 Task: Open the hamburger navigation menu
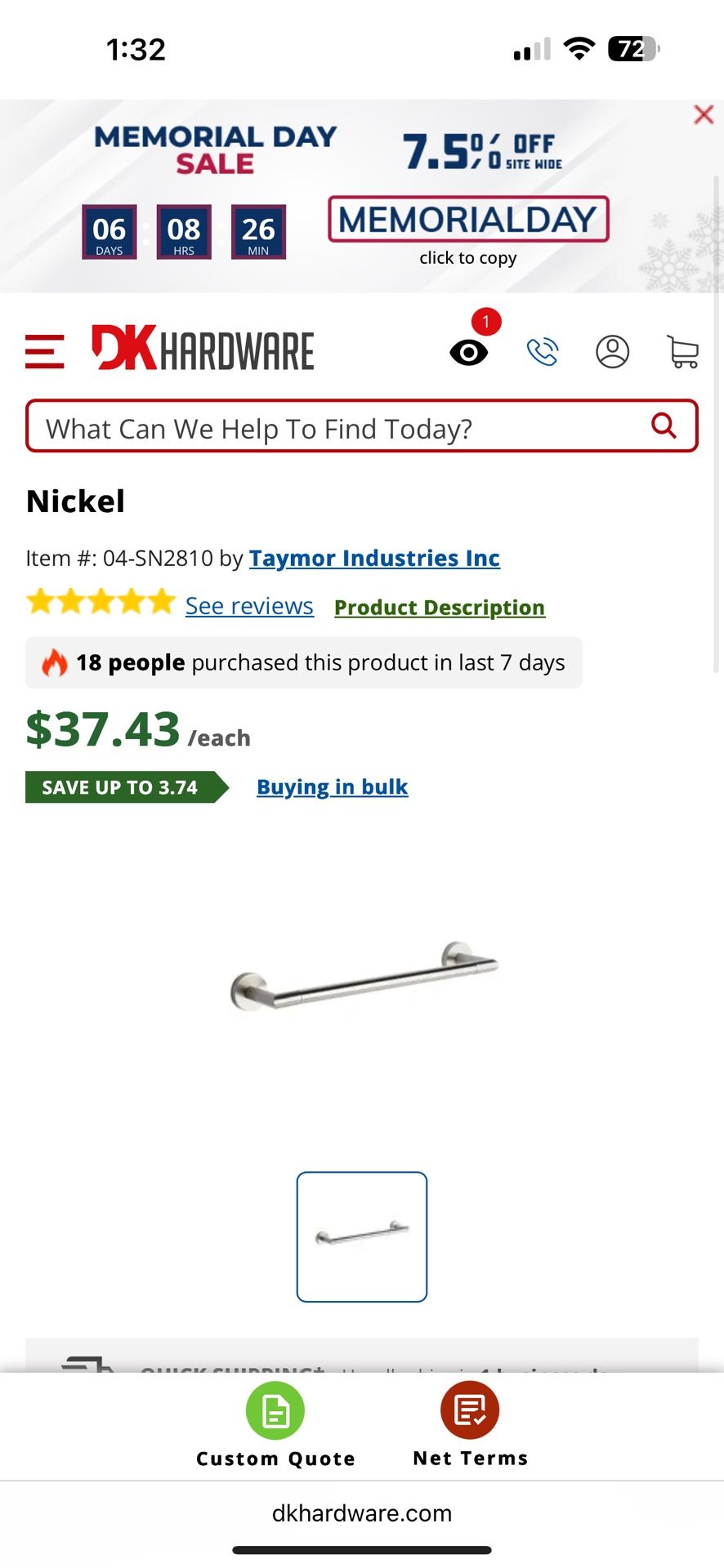[45, 351]
